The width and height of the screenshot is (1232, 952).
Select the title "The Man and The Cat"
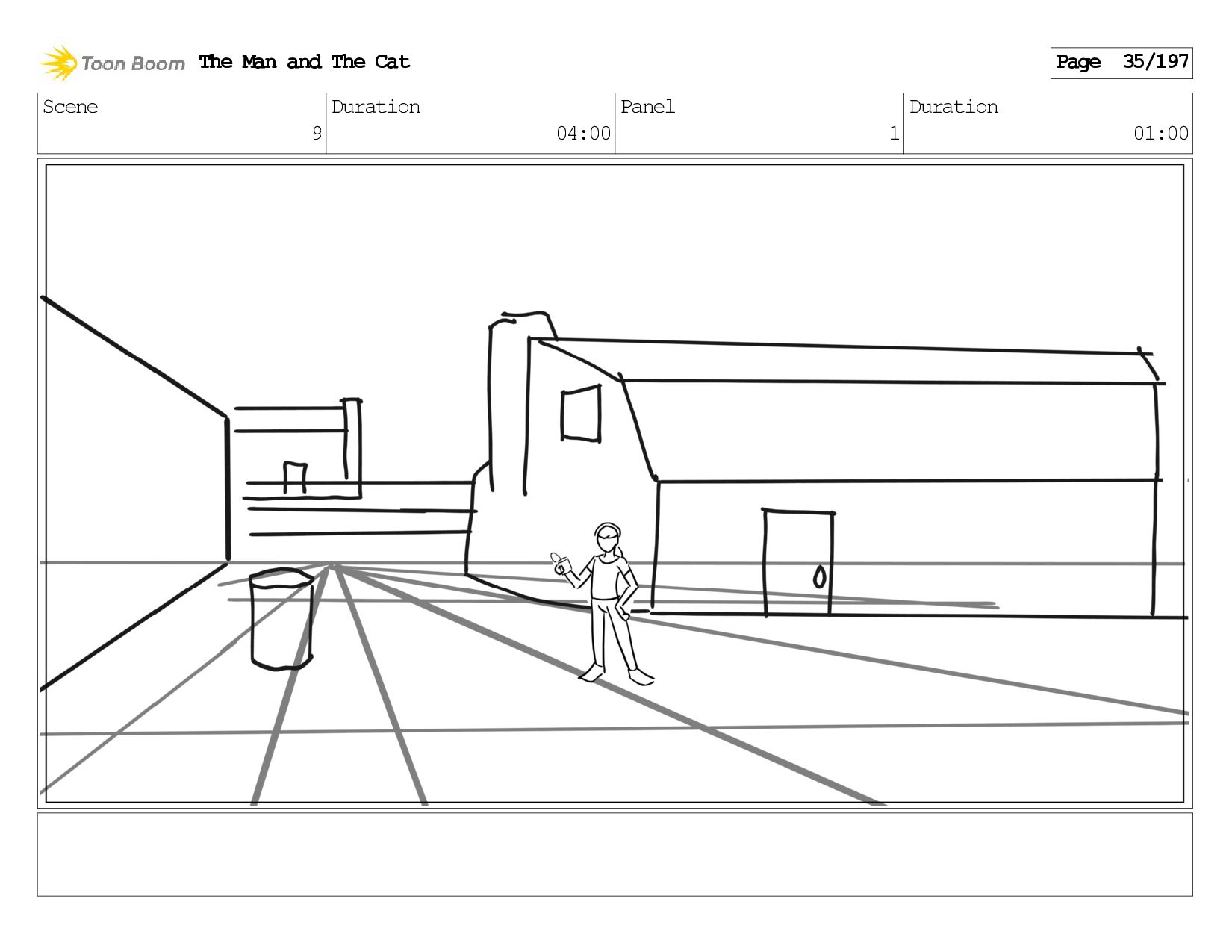(x=304, y=62)
